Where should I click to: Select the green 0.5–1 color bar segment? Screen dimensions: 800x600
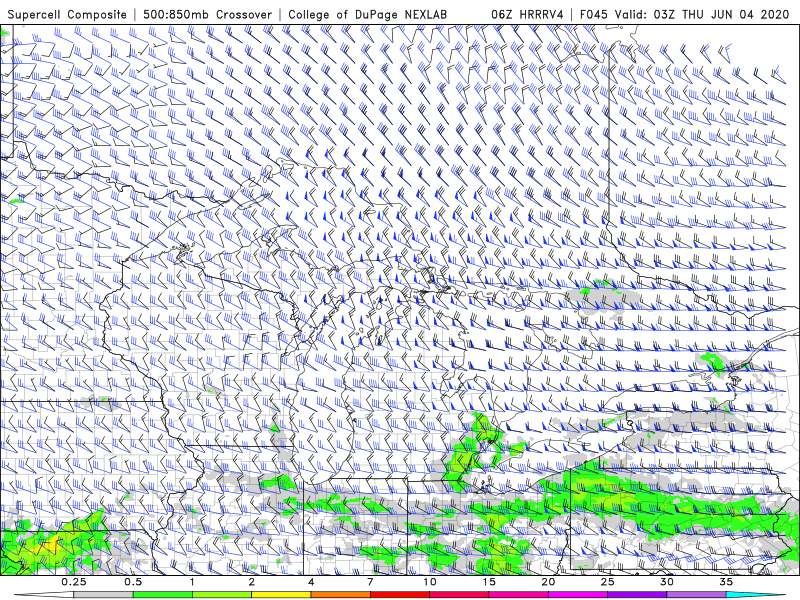point(163,595)
